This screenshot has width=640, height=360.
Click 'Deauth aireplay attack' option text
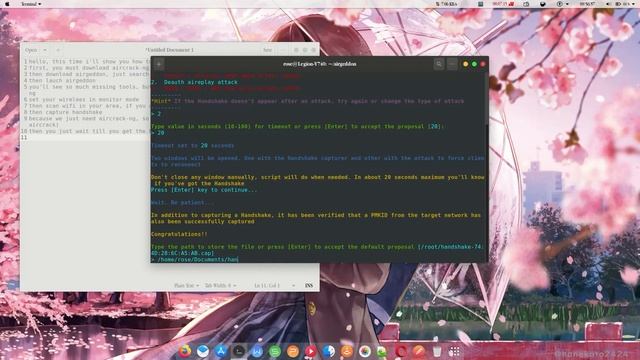coord(200,82)
